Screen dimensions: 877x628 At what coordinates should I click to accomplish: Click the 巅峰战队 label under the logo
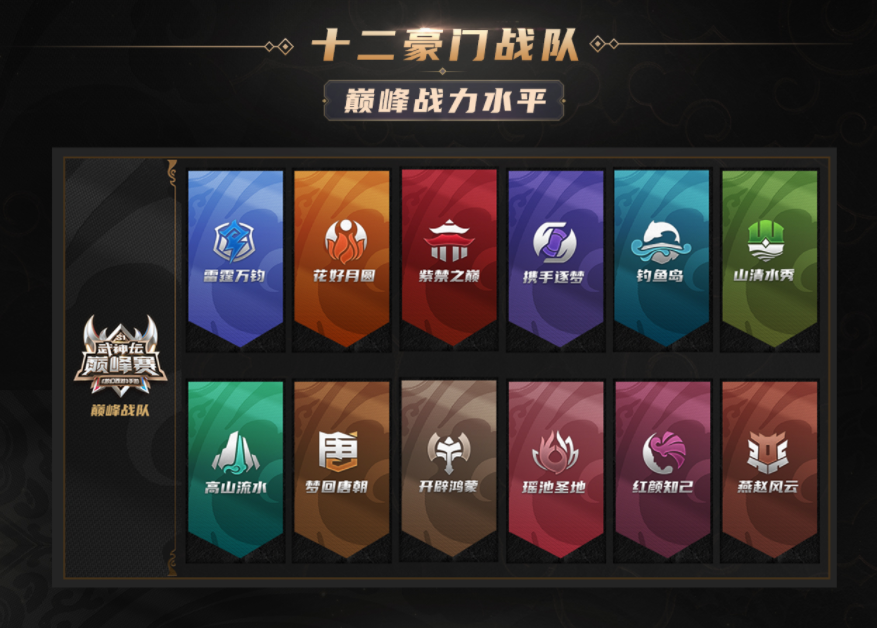[120, 410]
